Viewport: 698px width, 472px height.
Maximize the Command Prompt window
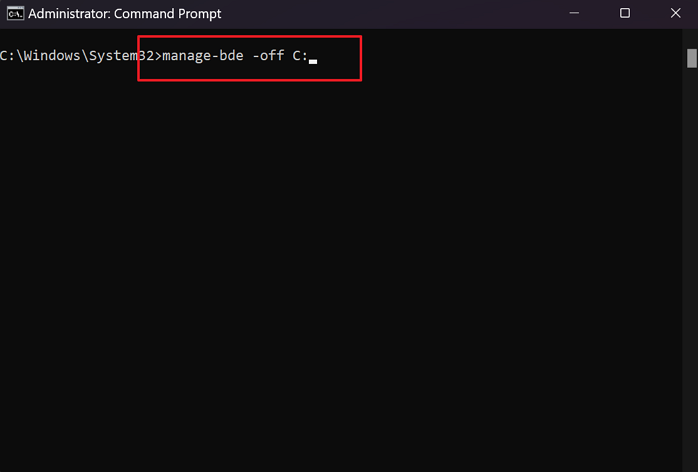pos(625,13)
